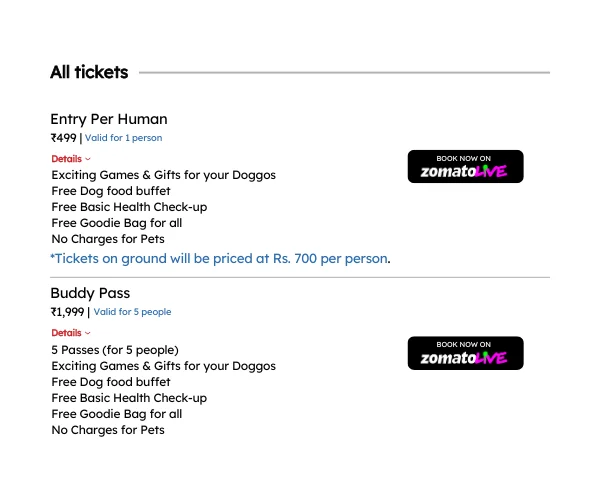Click 'Free Dog food buffet' under Entry Per Human

[111, 191]
